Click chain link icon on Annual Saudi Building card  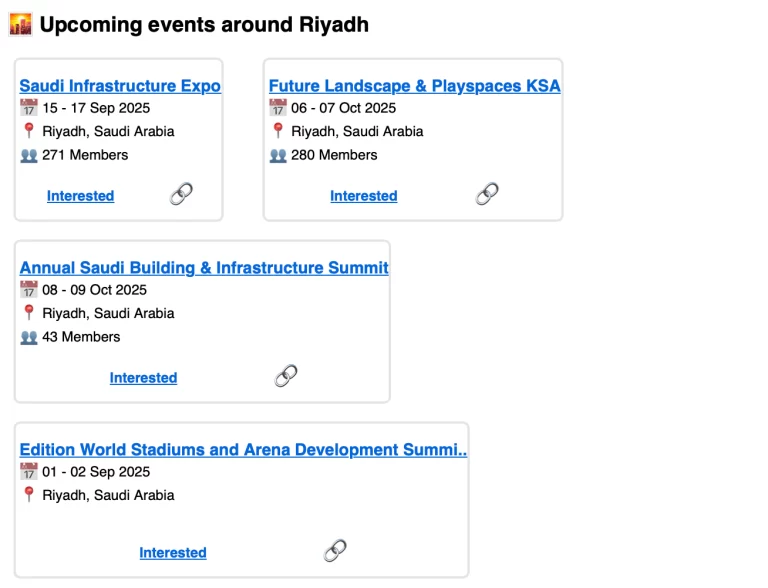(x=286, y=377)
